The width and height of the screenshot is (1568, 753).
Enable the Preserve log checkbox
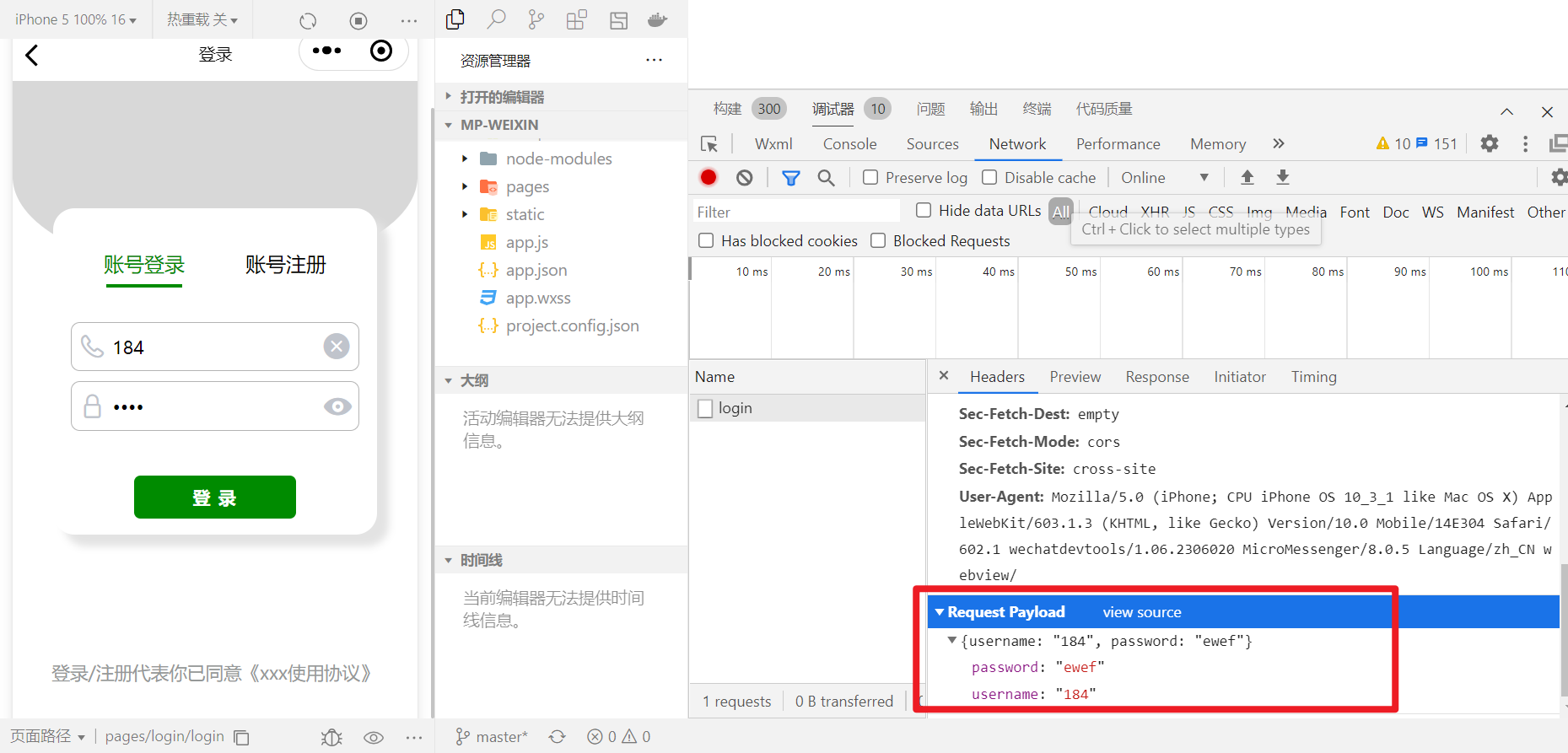click(x=870, y=177)
